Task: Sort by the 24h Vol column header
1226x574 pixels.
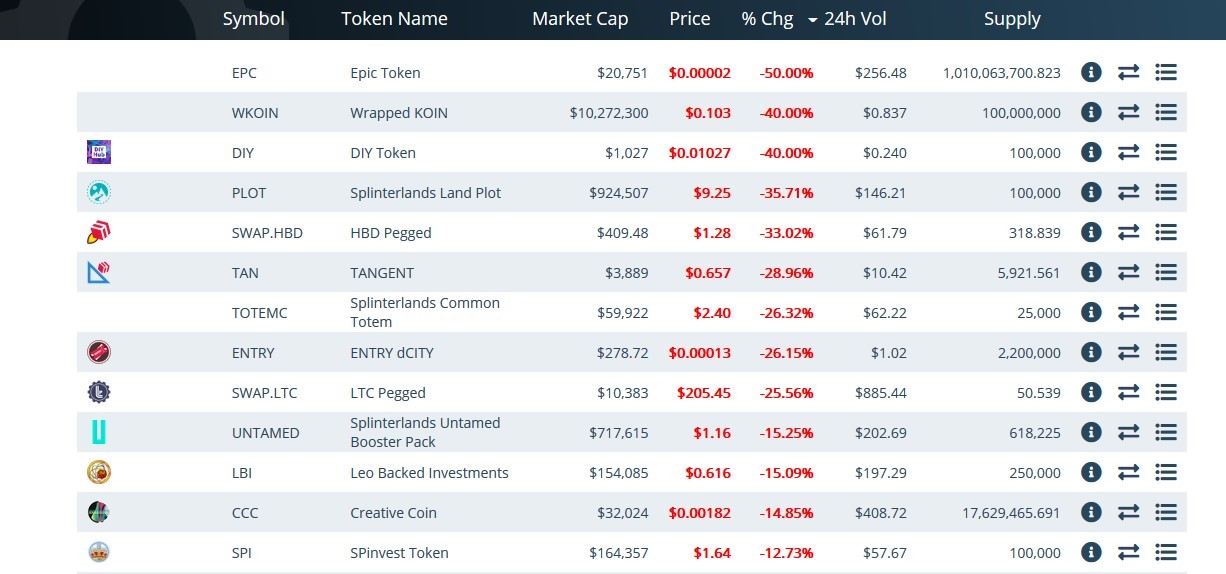Action: click(x=855, y=19)
